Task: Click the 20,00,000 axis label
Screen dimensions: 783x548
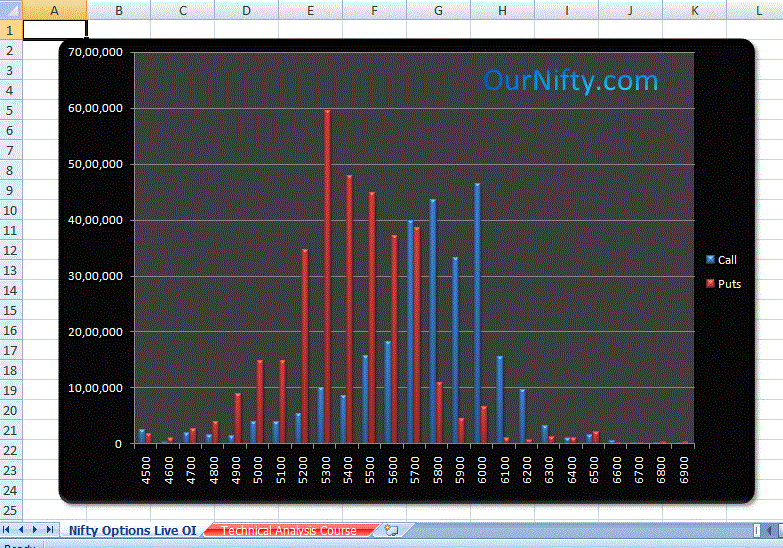Action: (x=95, y=332)
